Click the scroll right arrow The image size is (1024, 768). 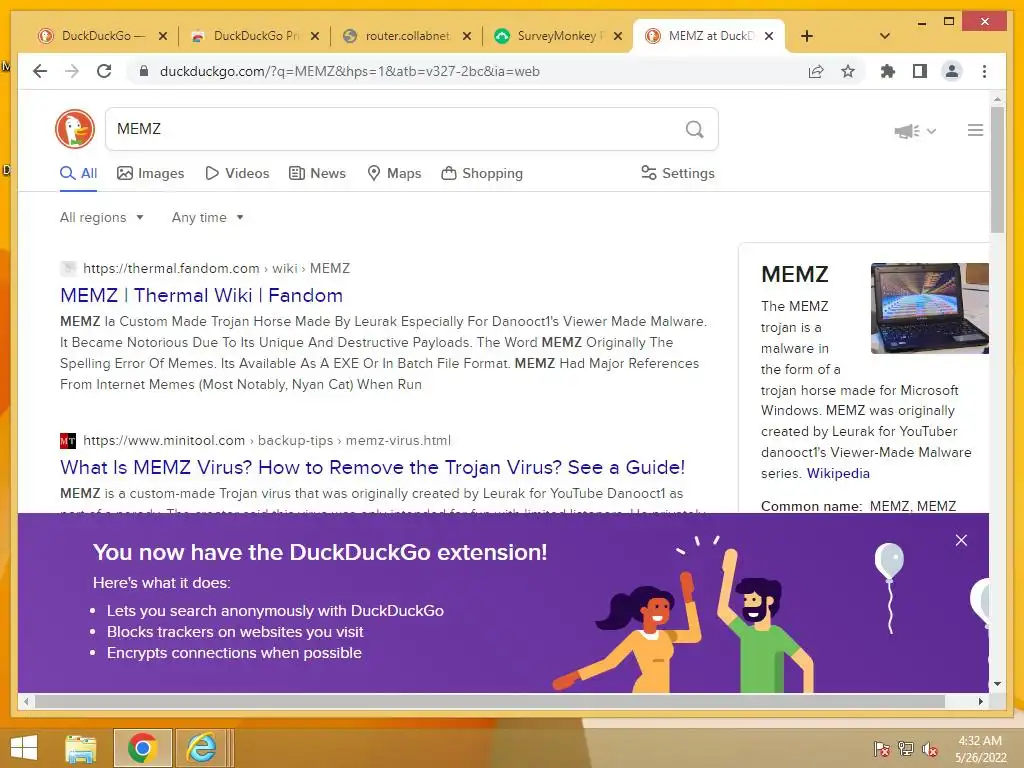coord(981,701)
